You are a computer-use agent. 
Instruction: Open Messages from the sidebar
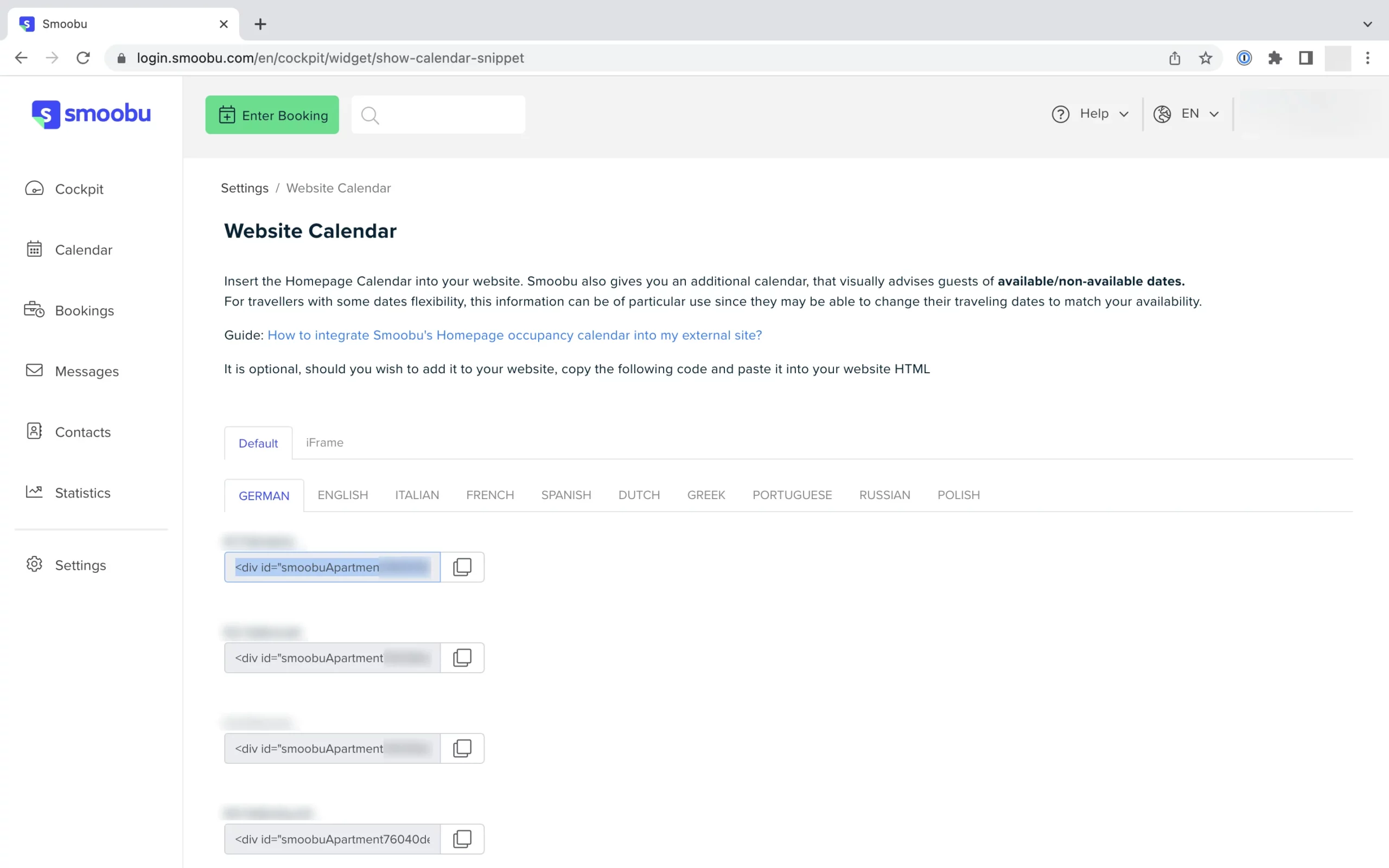(72, 372)
